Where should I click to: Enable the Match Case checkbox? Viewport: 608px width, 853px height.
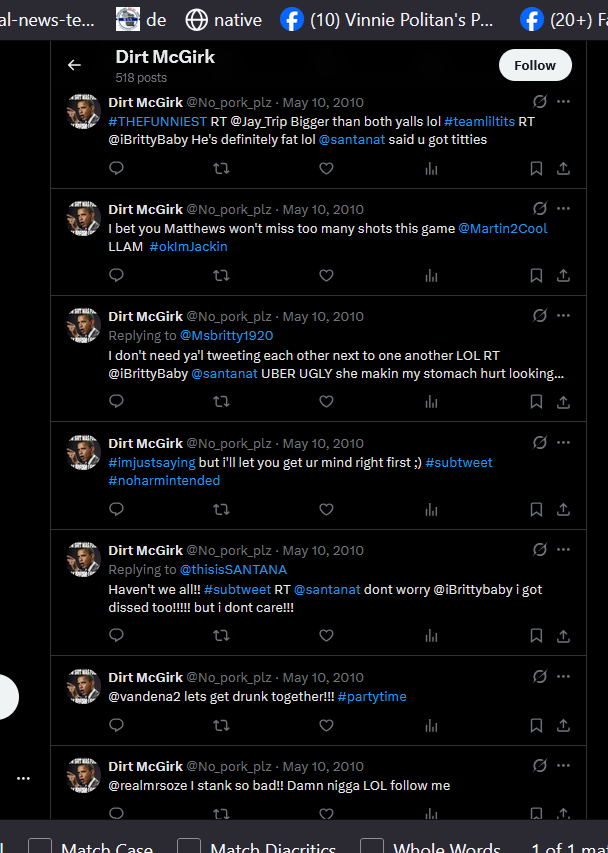[40, 848]
